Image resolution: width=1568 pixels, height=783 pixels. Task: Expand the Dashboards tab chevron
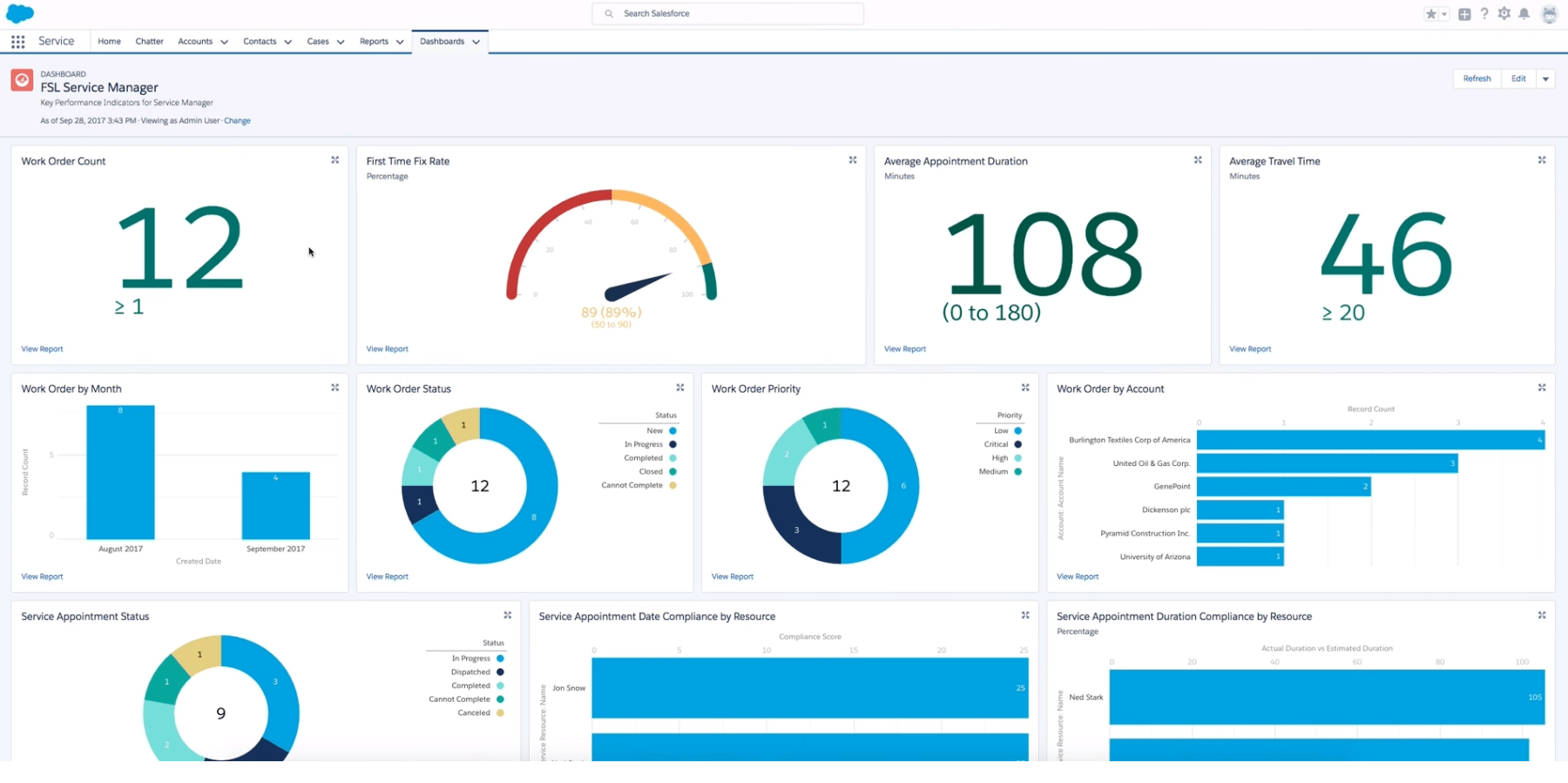[476, 42]
